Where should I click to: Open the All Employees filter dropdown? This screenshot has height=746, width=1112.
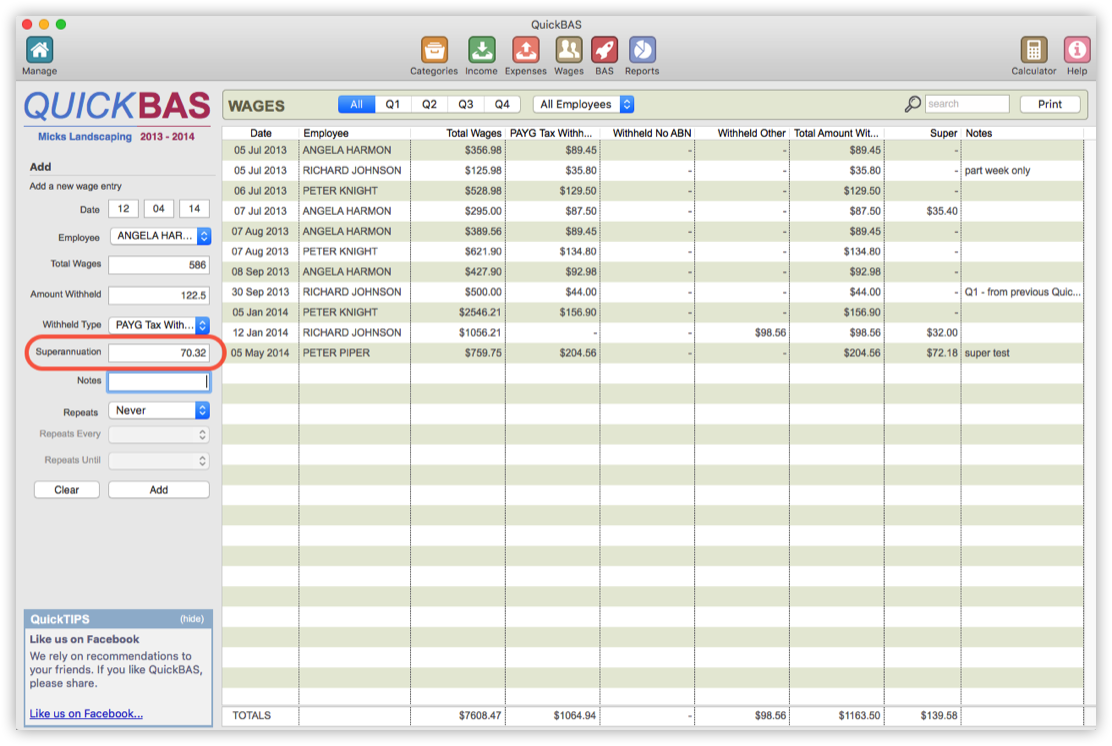click(585, 105)
